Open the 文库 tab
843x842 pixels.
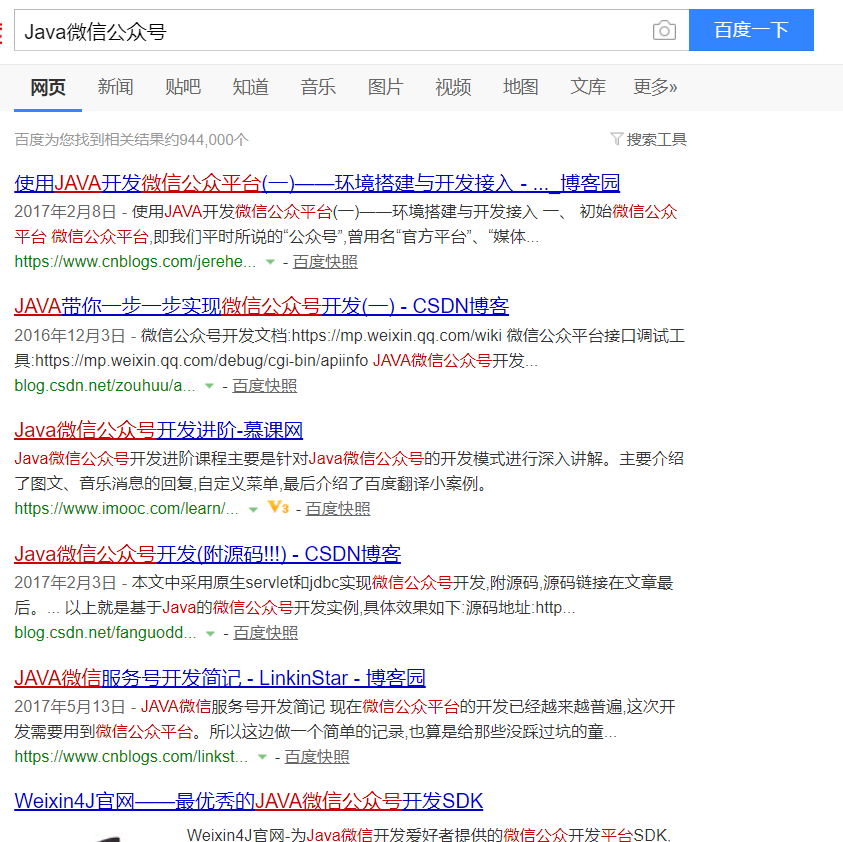click(x=588, y=87)
